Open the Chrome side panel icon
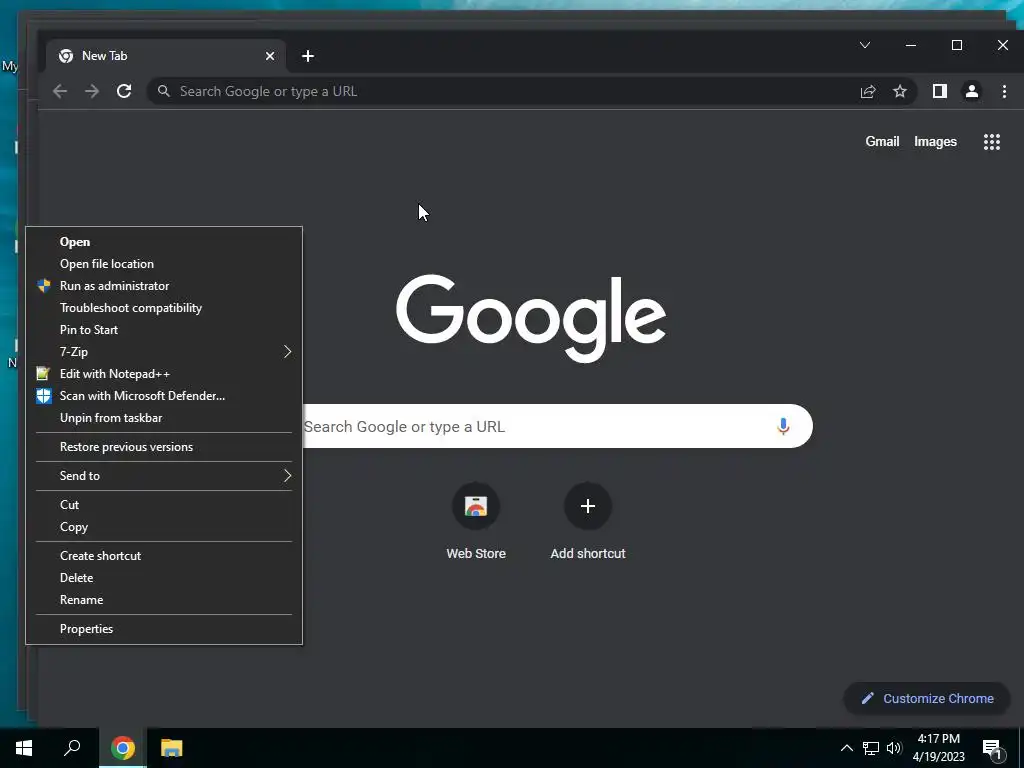The image size is (1024, 768). (940, 91)
